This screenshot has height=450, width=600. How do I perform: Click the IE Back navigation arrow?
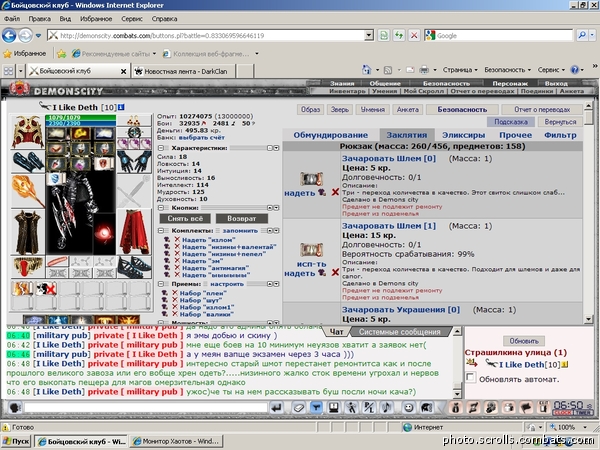coord(9,36)
